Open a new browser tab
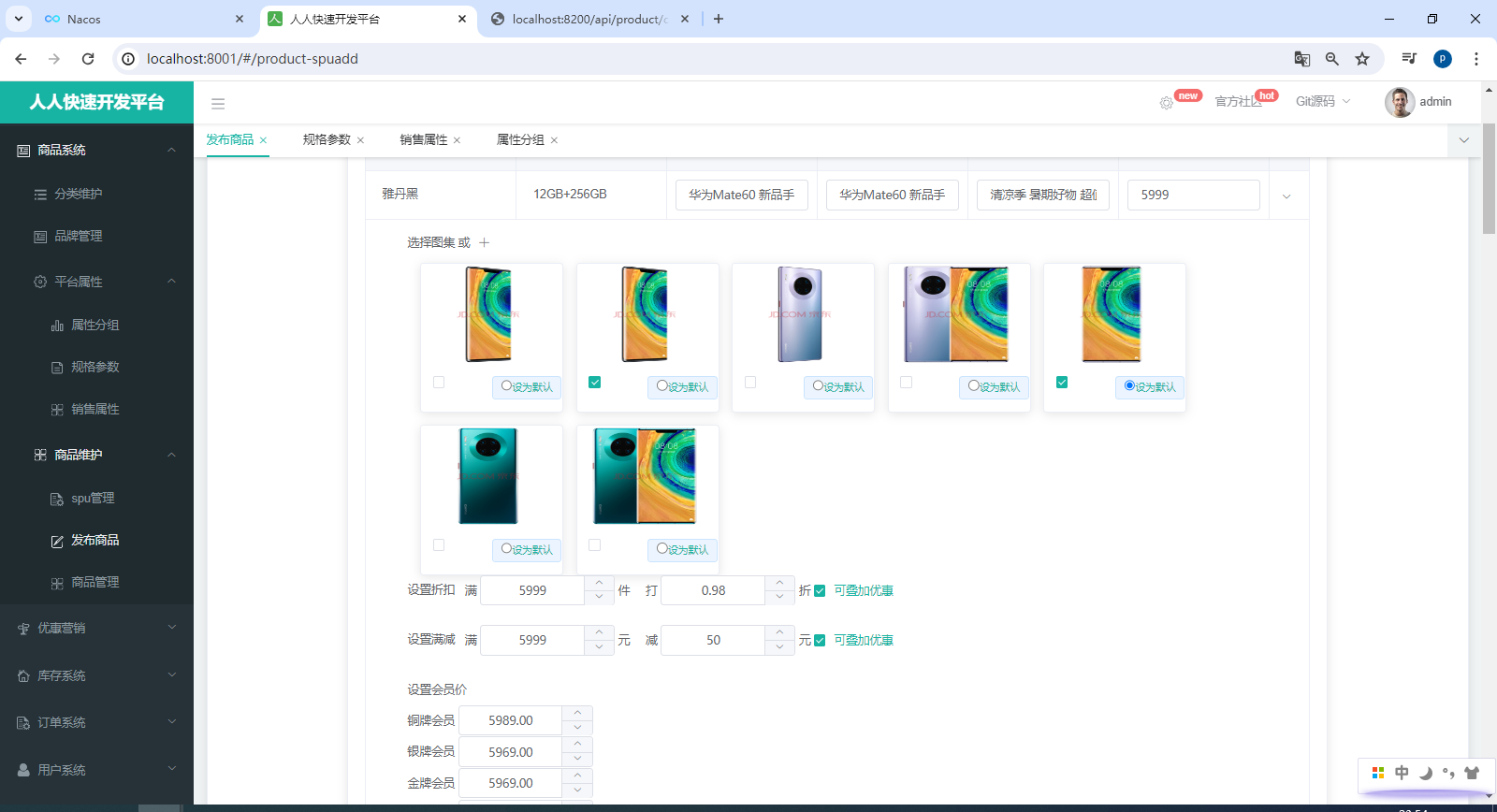 point(719,19)
